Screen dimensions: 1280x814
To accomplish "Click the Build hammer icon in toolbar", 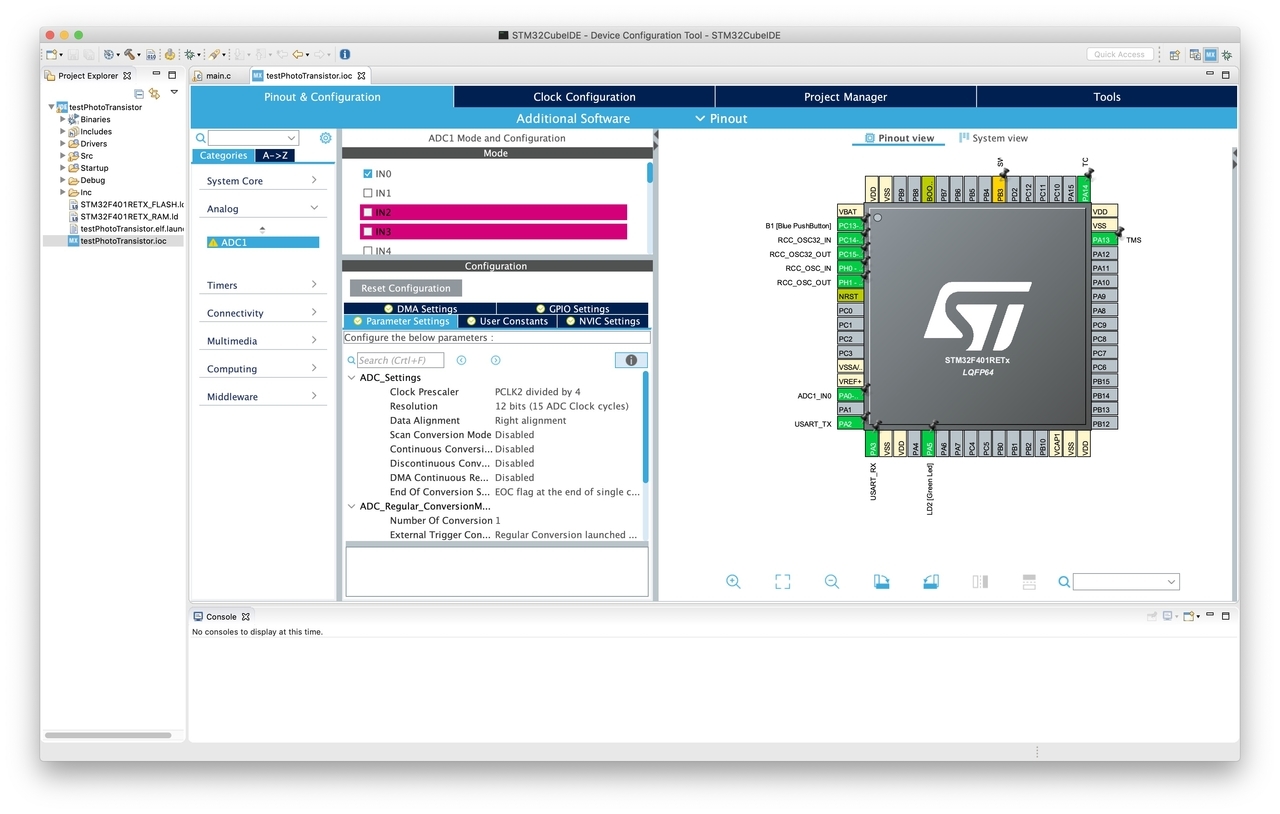I will point(129,54).
